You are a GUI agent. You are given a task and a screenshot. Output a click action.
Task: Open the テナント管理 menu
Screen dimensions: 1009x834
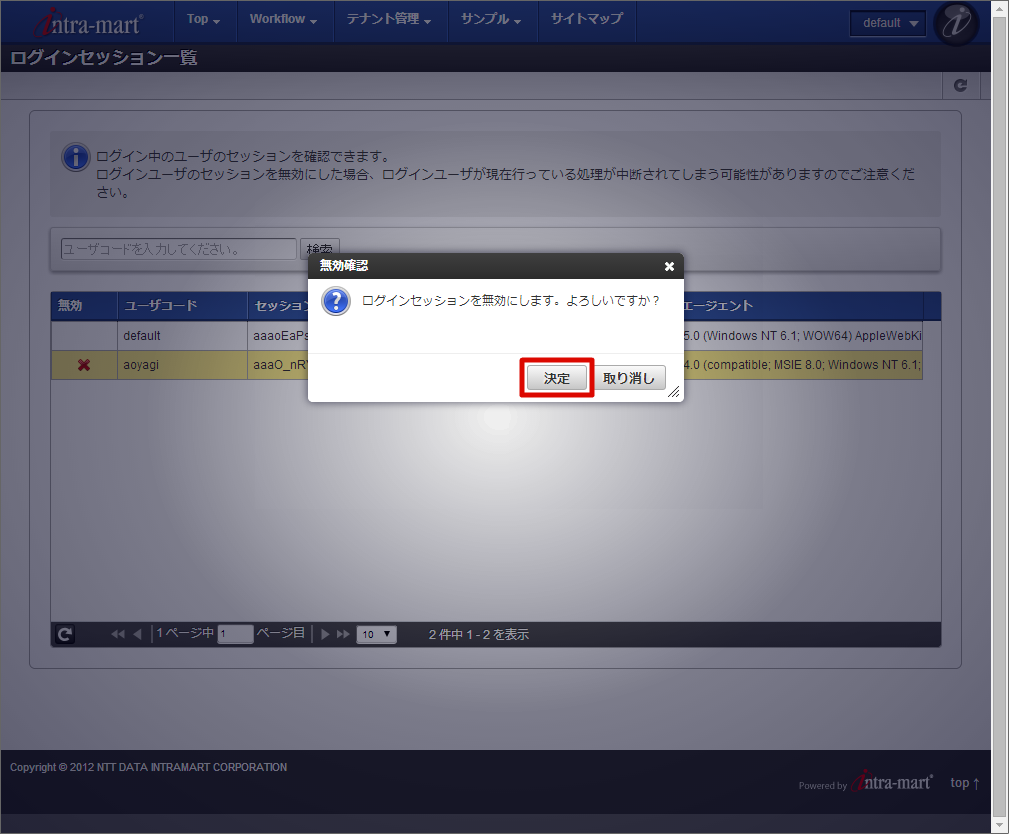click(x=389, y=19)
